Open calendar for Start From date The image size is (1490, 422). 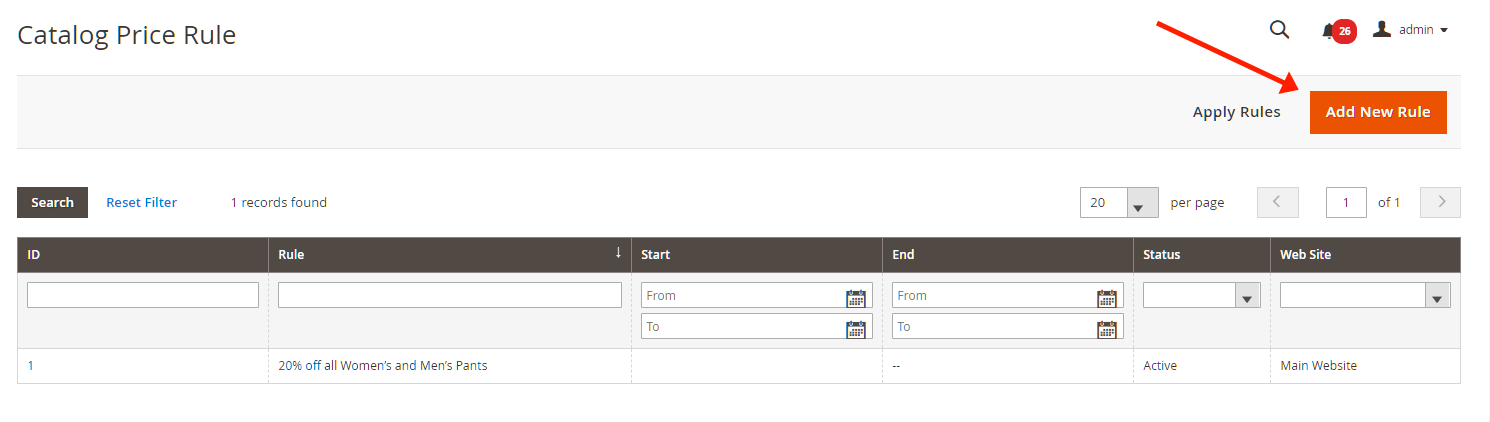coord(856,296)
